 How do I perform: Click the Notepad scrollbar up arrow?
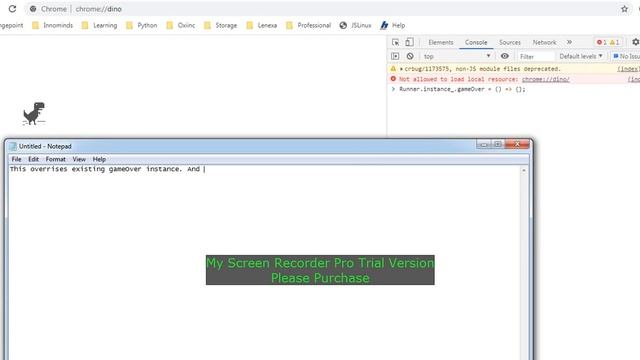pos(524,170)
